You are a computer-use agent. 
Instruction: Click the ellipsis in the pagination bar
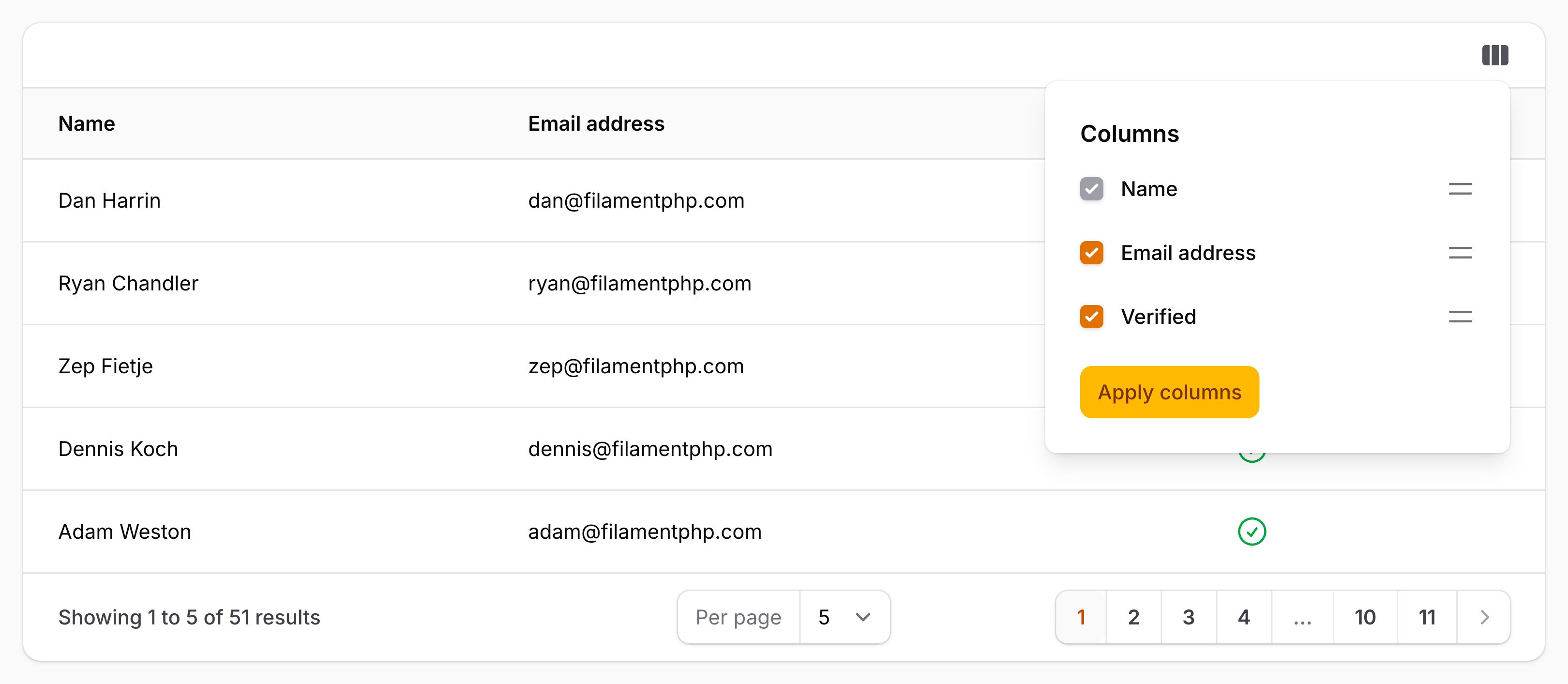[x=1303, y=617]
